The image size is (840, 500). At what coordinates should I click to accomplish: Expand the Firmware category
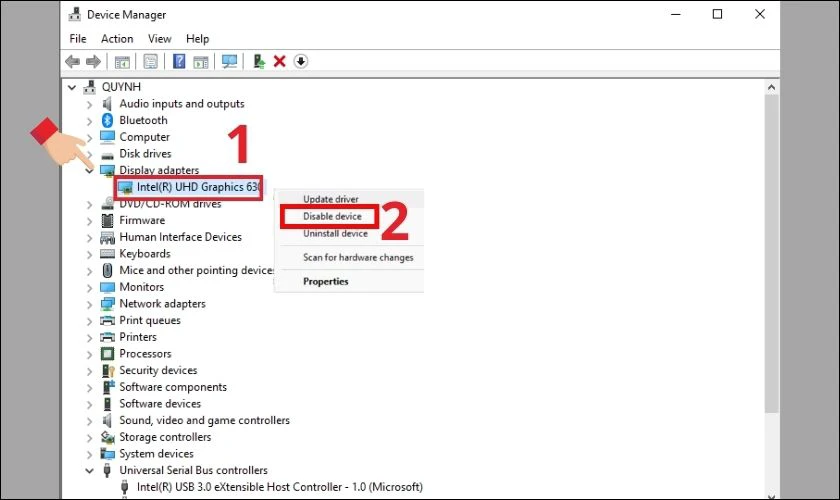point(89,221)
